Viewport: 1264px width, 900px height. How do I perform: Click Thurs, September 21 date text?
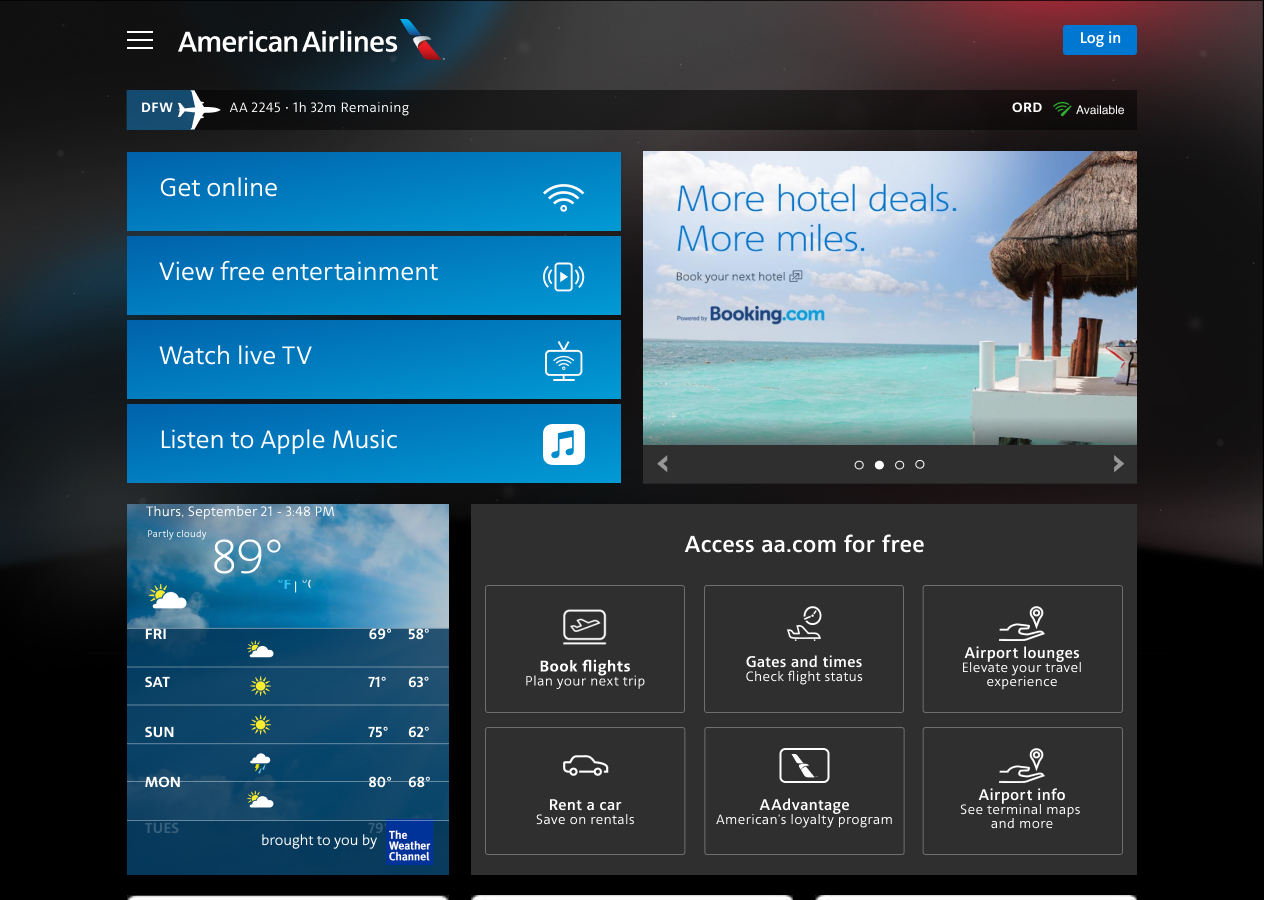(240, 511)
